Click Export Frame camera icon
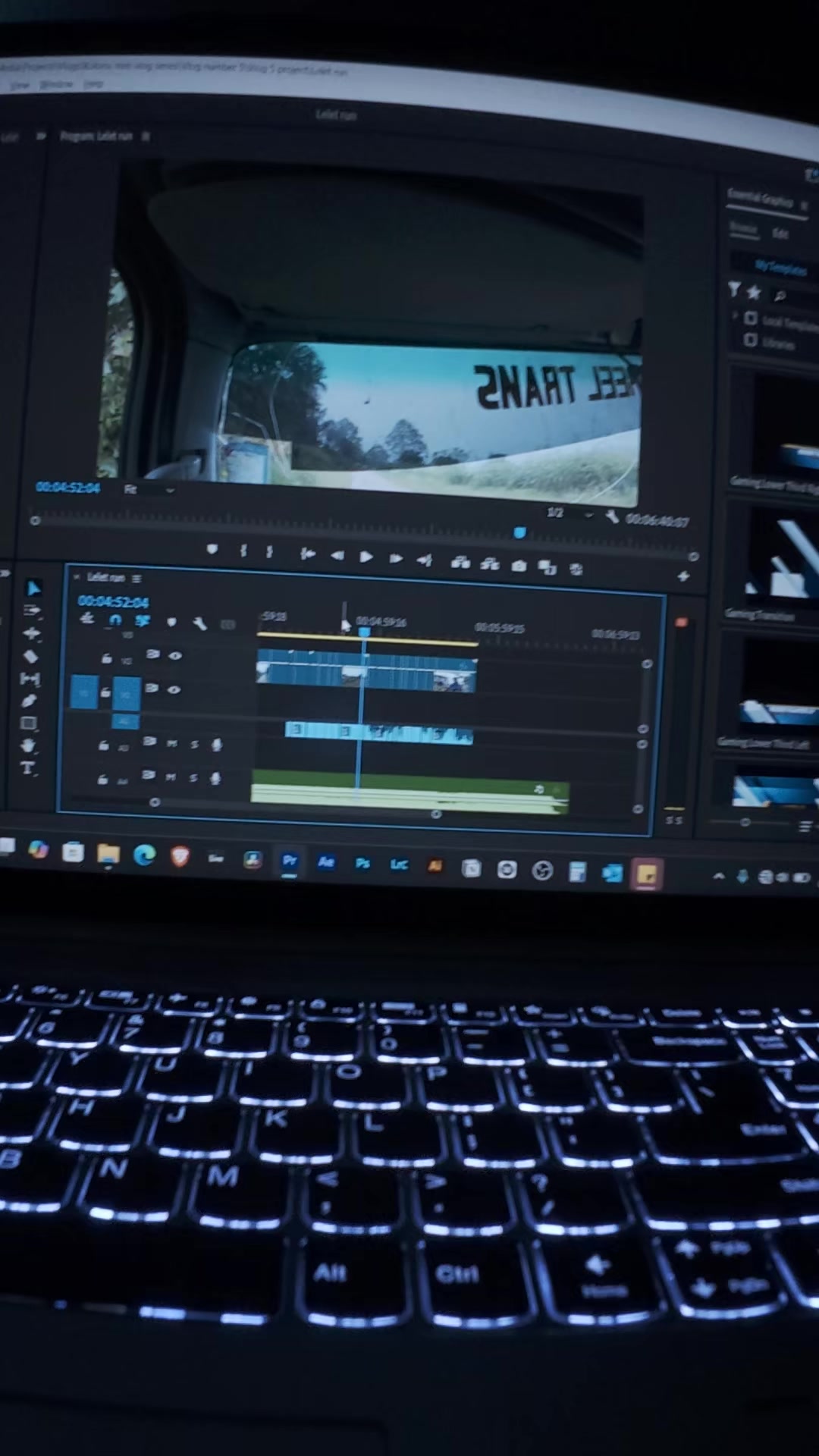Viewport: 819px width, 1456px height. coord(519,566)
